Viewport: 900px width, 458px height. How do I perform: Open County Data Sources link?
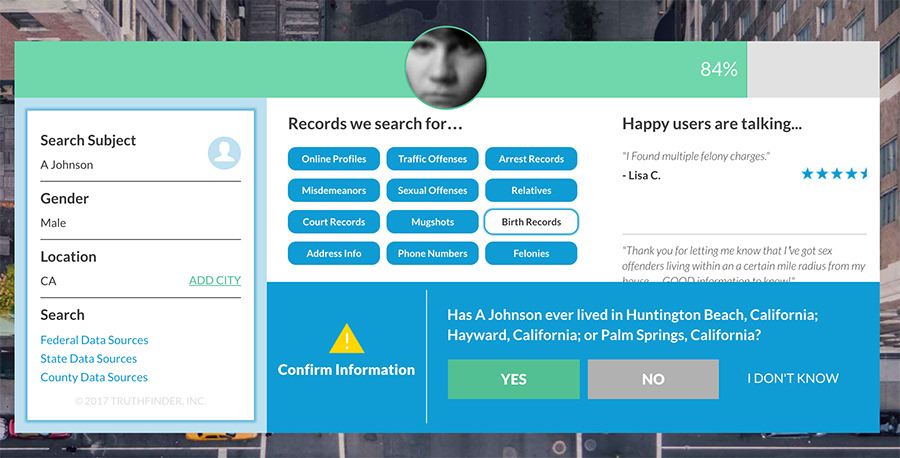click(94, 378)
